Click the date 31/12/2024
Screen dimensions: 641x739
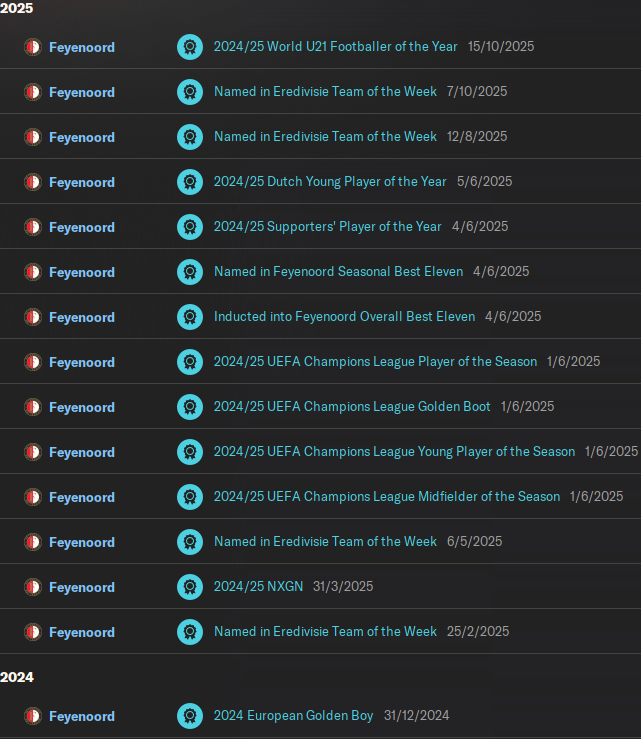point(417,716)
